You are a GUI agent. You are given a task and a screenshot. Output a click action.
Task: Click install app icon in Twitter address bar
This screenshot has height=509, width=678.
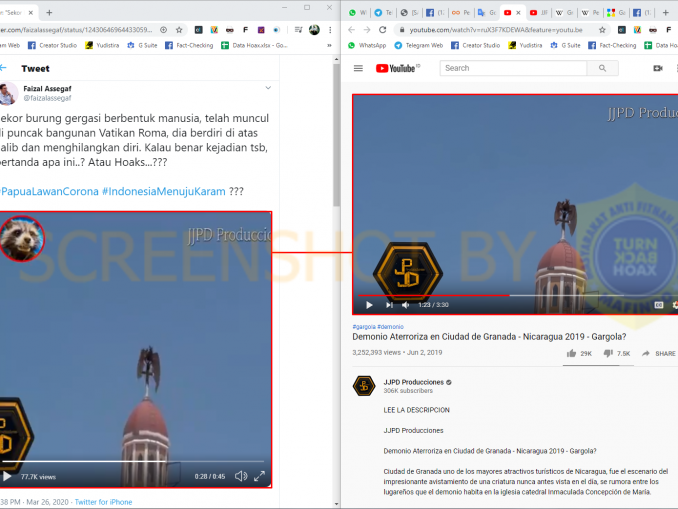[163, 30]
